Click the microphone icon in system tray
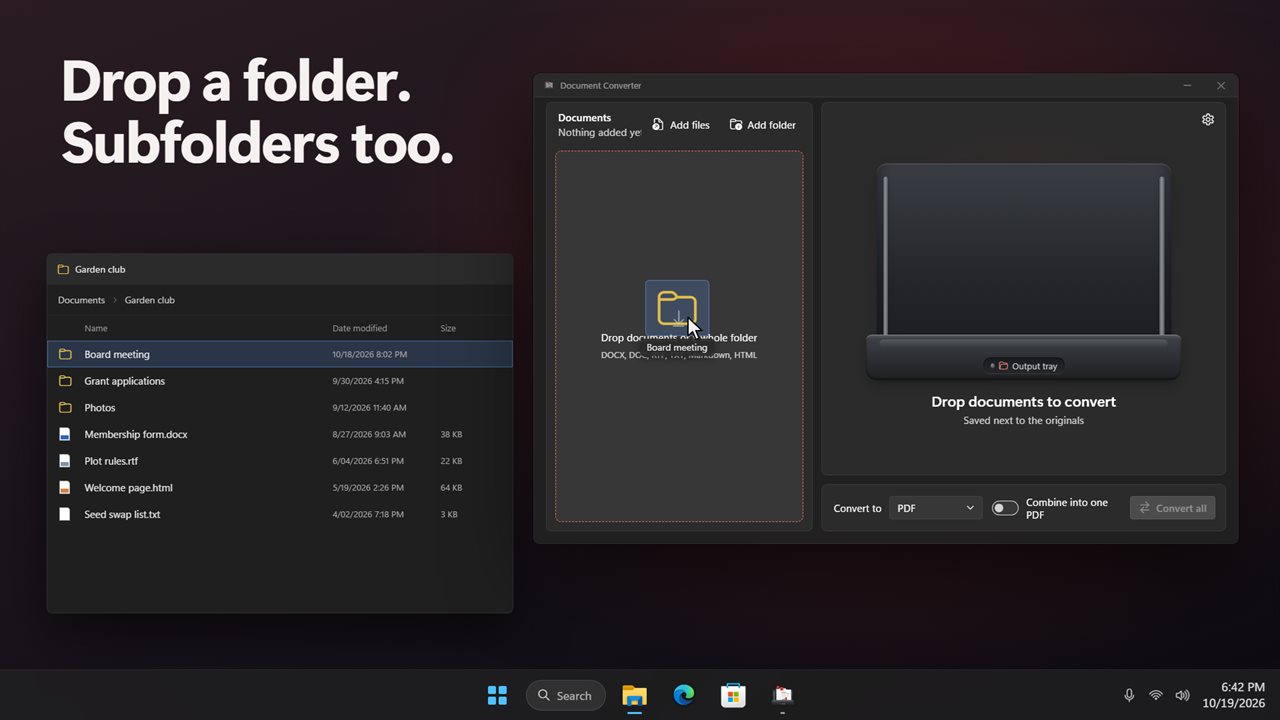 1129,695
